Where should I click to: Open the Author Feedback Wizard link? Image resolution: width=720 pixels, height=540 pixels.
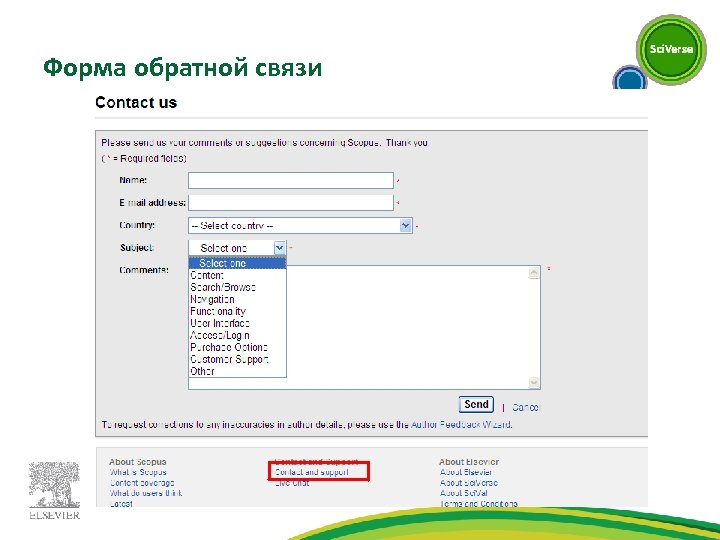point(461,424)
